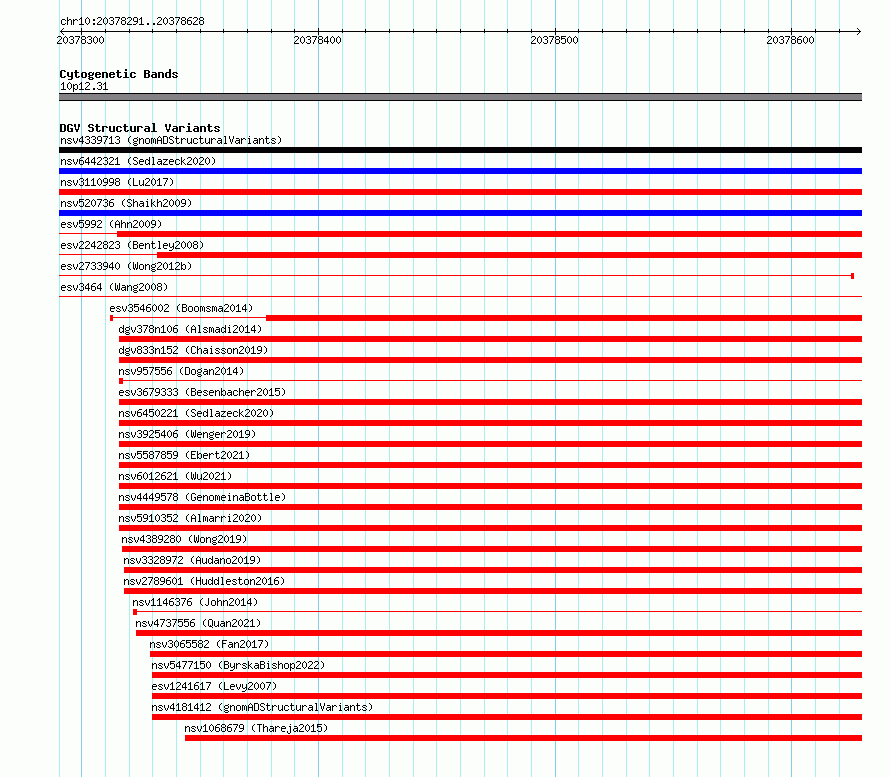Viewport: 890px width, 777px height.
Task: Click the DGV Structural Variants track heading
Action: (x=140, y=128)
